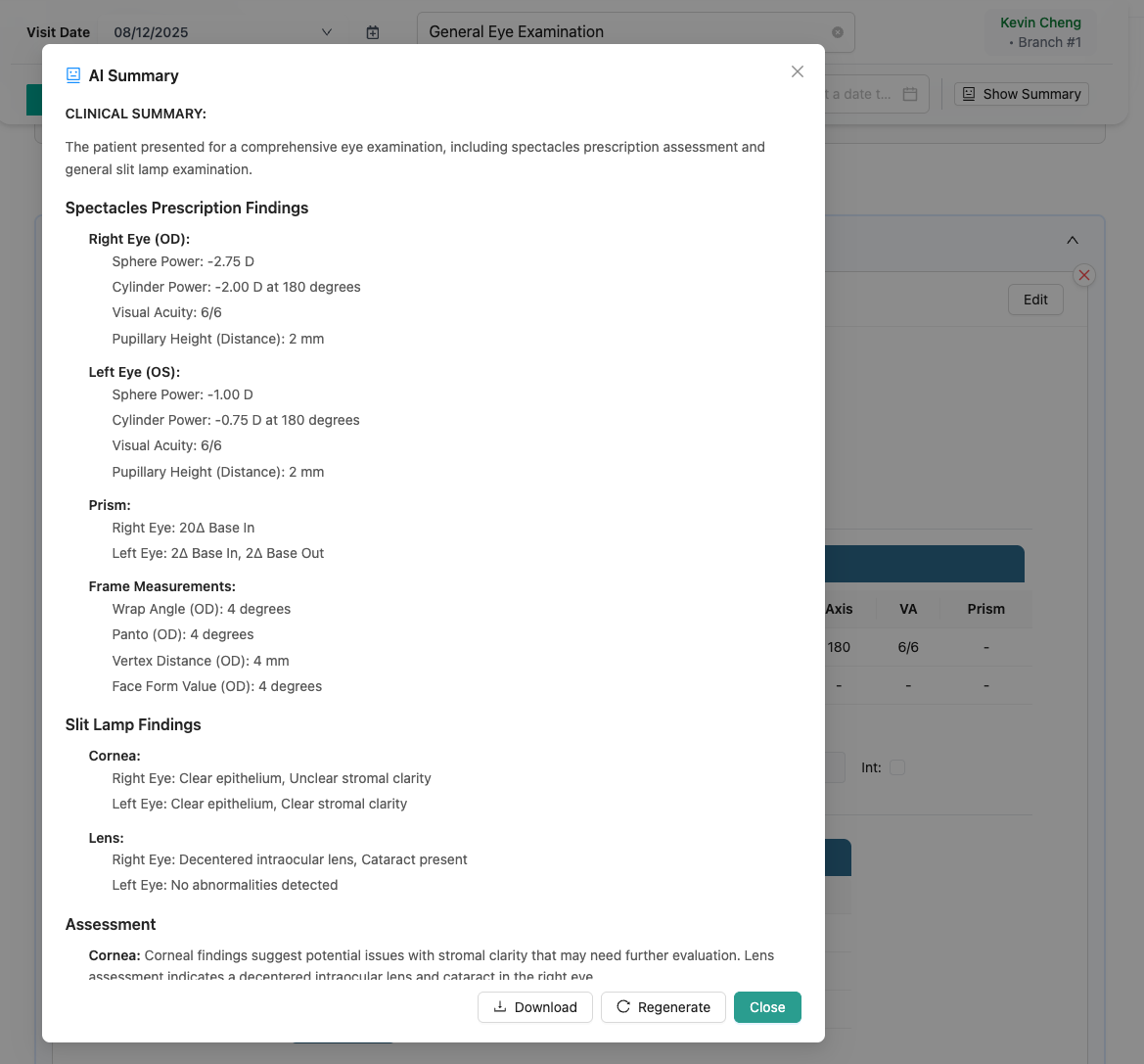Dismiss the AI Summary dialog with the X
Viewport: 1144px width, 1064px height.
(x=797, y=70)
